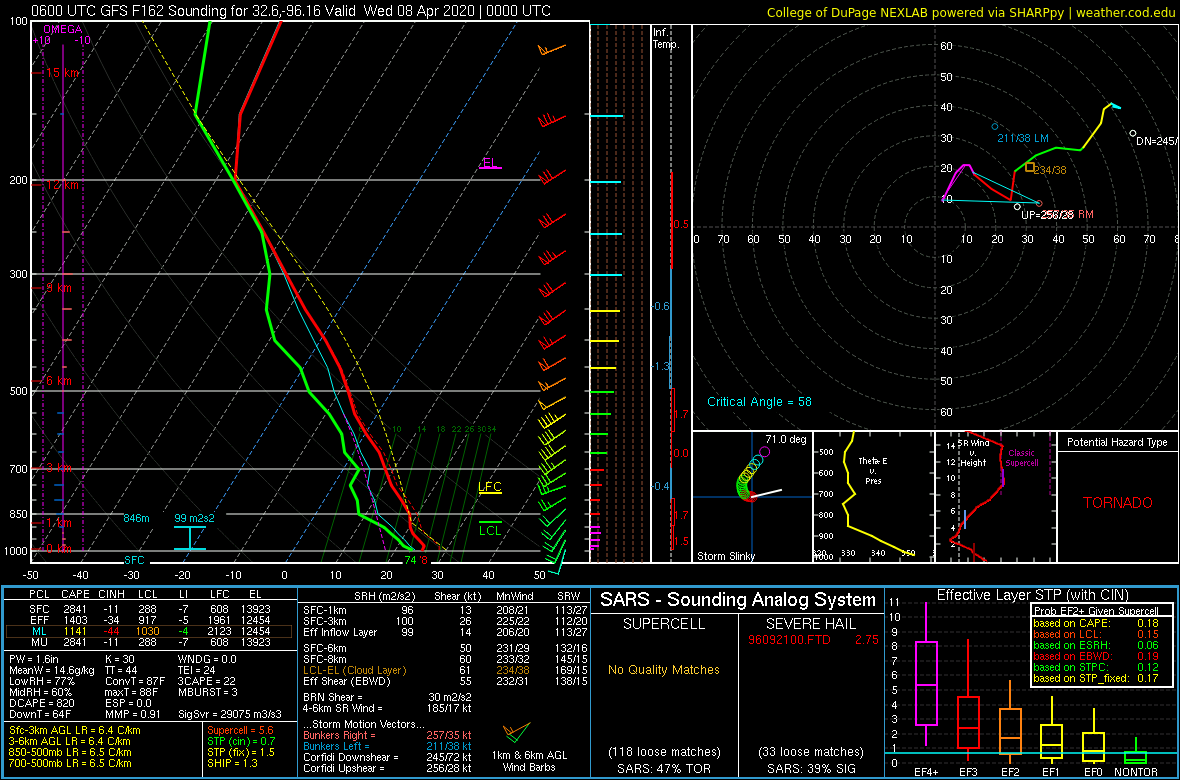Viewport: 1180px width, 780px height.
Task: Click the UP=256/28 marker on the hodograph
Action: 1017,206
